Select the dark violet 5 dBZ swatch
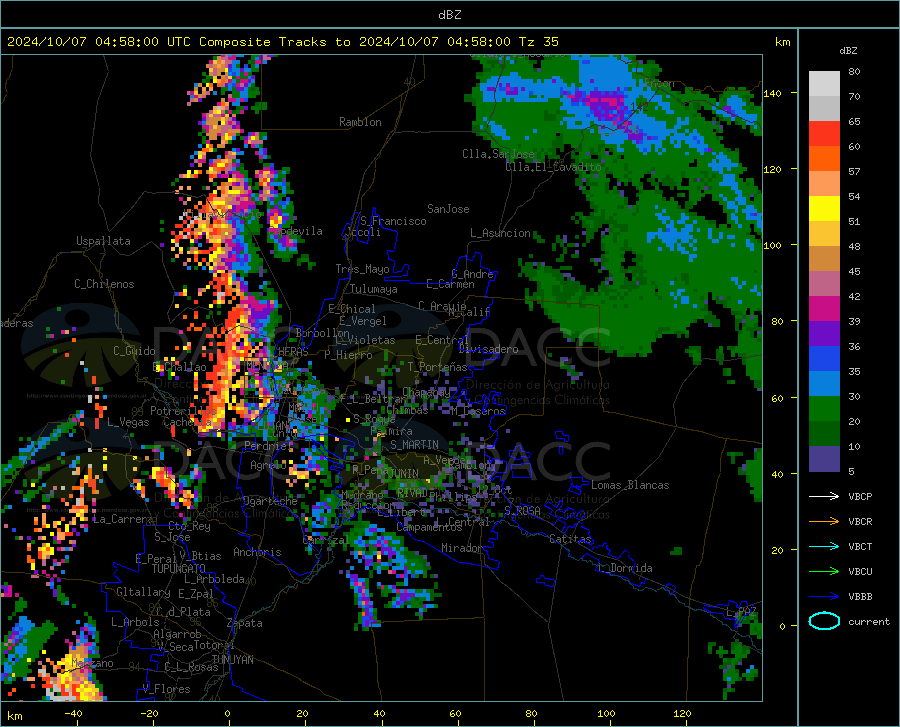The width and height of the screenshot is (900, 727). [824, 459]
